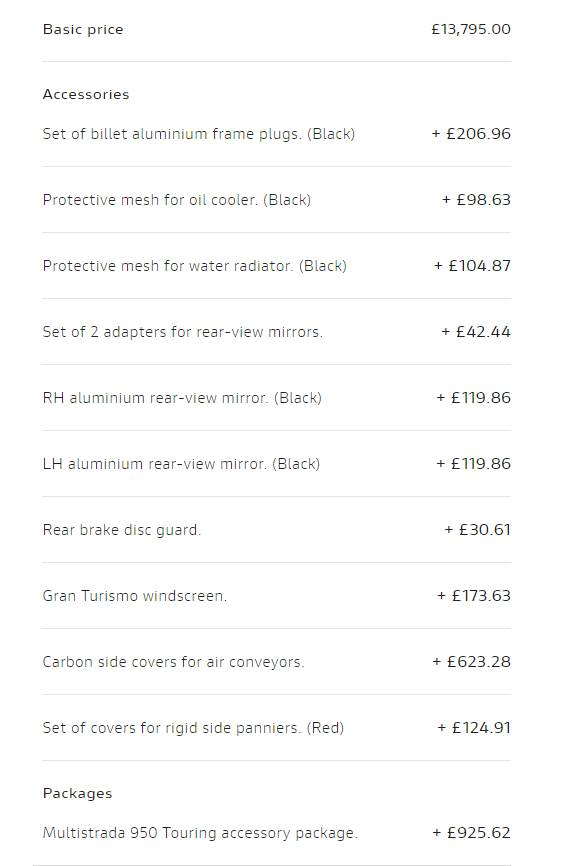
Task: Select Rear brake disc guard item
Action: point(122,530)
